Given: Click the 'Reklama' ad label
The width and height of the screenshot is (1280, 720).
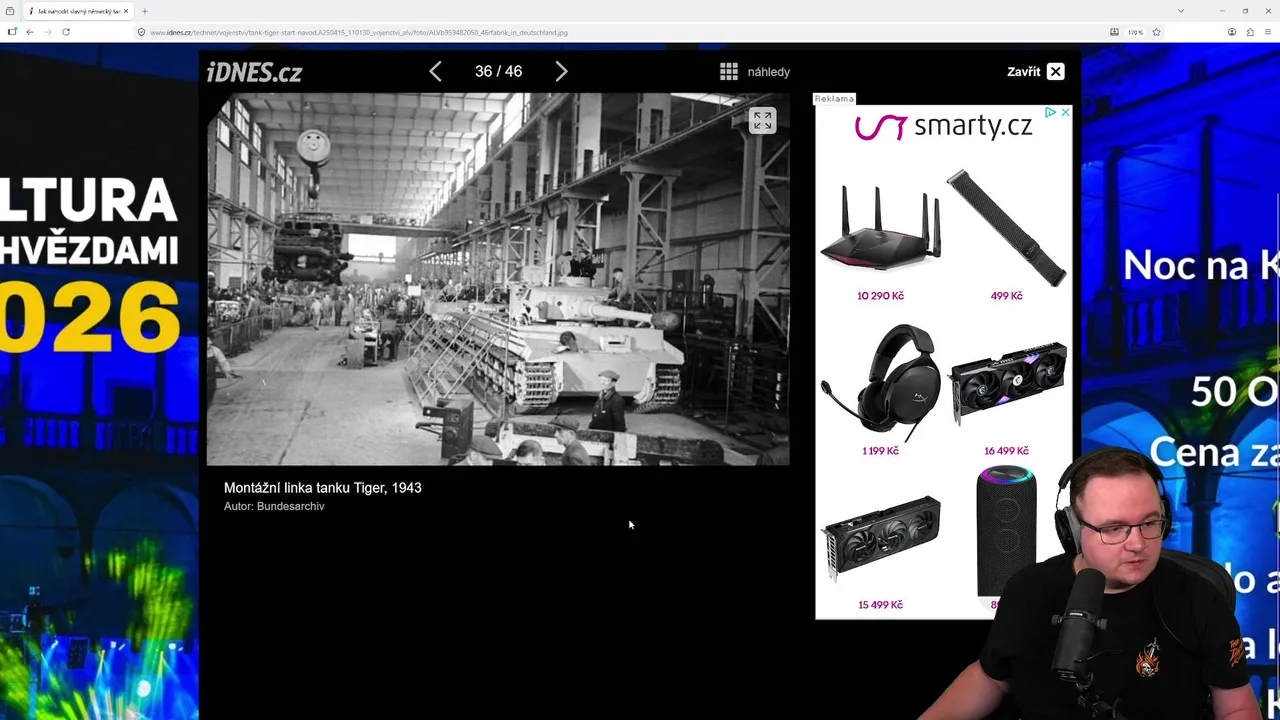Looking at the screenshot, I should (834, 99).
